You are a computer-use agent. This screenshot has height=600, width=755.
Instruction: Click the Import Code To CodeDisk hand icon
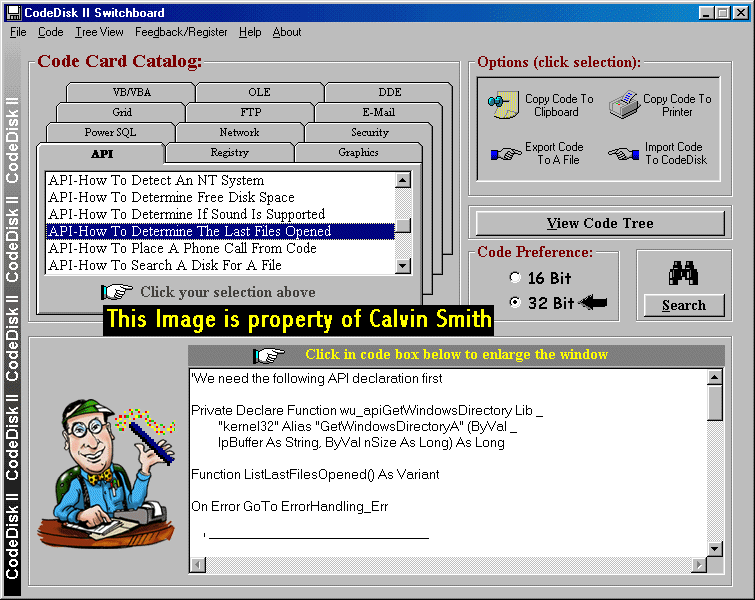pyautogui.click(x=624, y=154)
